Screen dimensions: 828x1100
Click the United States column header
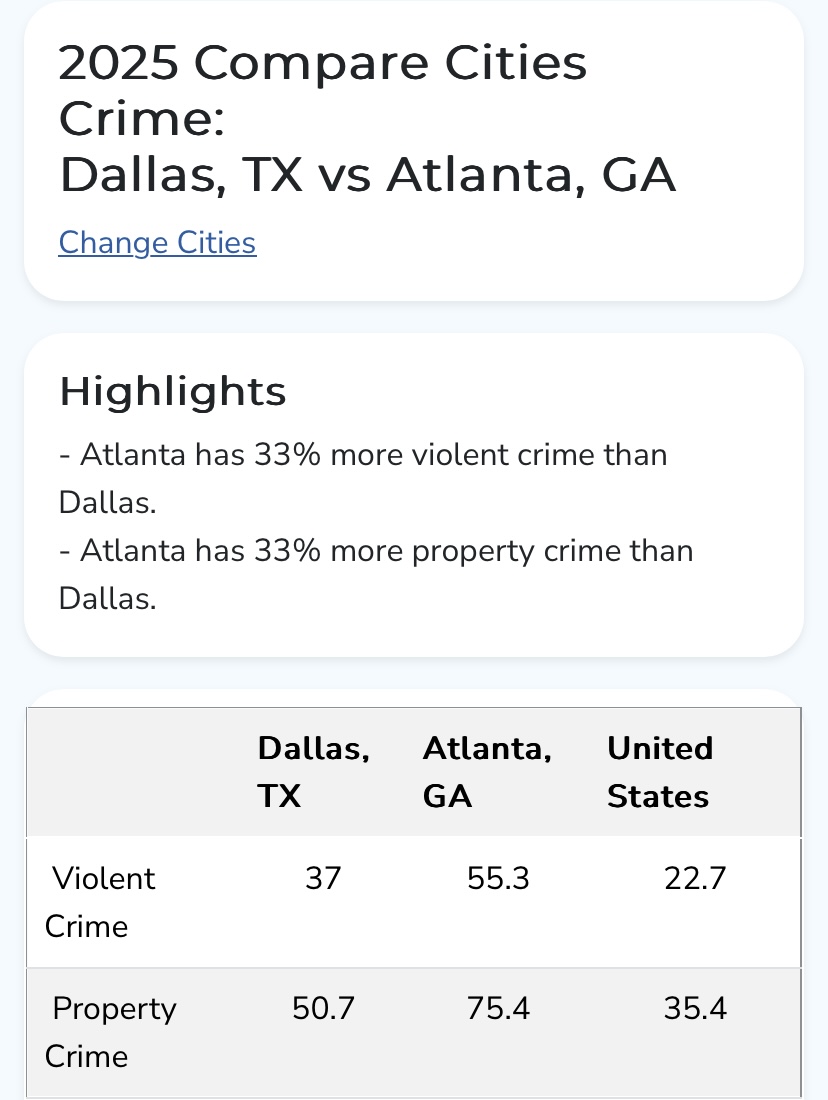coord(660,772)
